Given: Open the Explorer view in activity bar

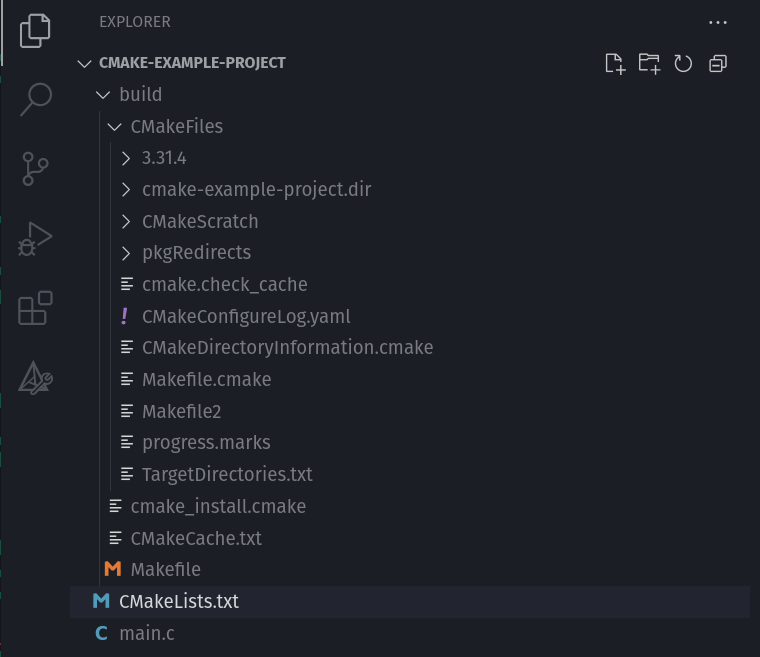Looking at the screenshot, I should pyautogui.click(x=35, y=29).
